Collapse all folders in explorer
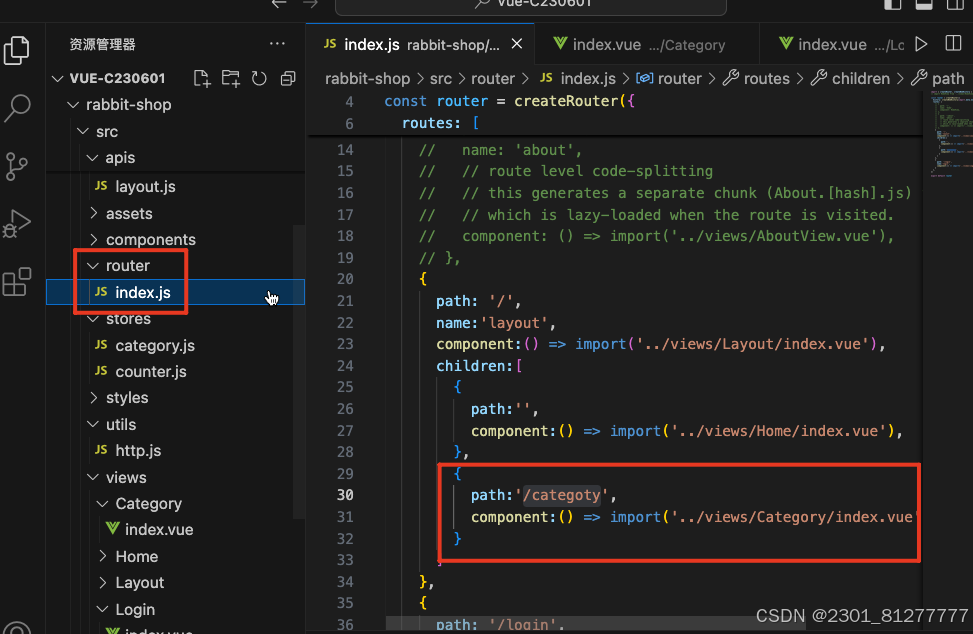Image resolution: width=973 pixels, height=634 pixels. pos(288,78)
